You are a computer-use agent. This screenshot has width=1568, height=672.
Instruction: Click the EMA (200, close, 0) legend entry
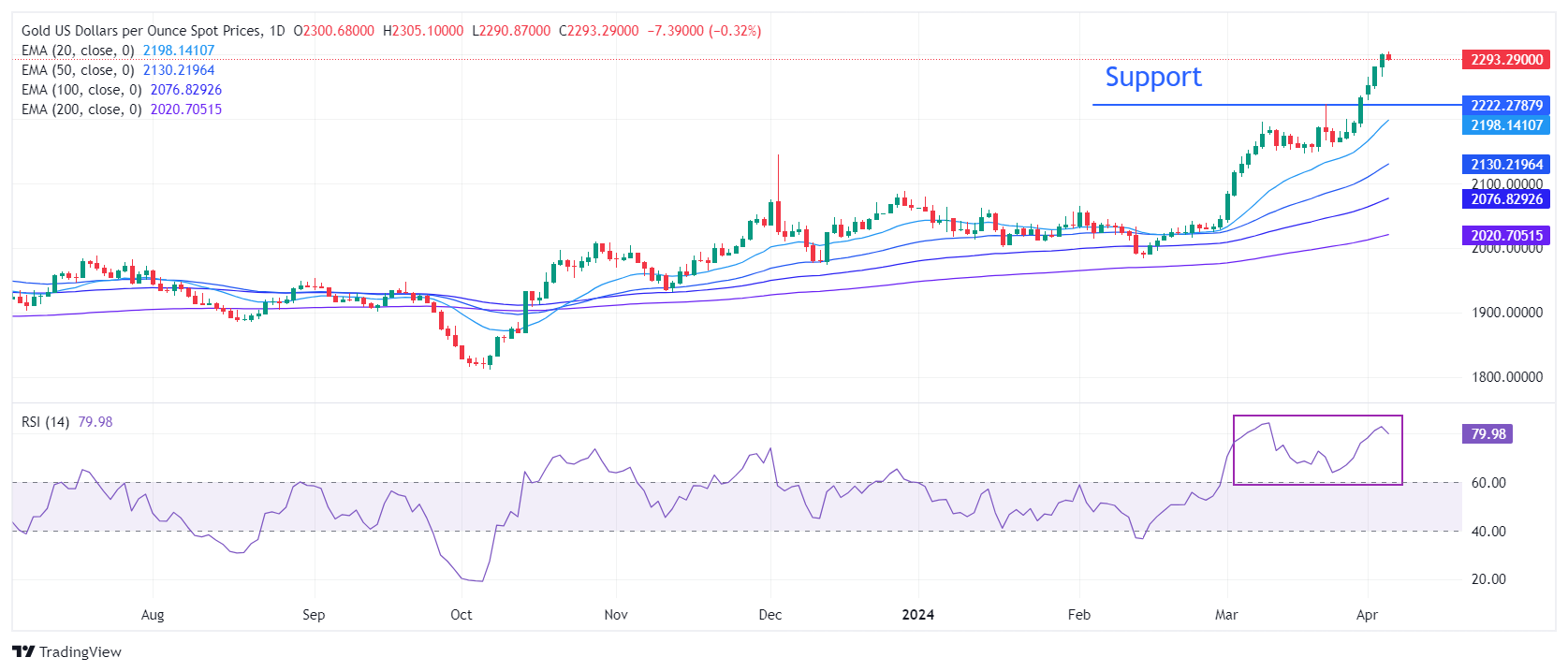point(81,110)
